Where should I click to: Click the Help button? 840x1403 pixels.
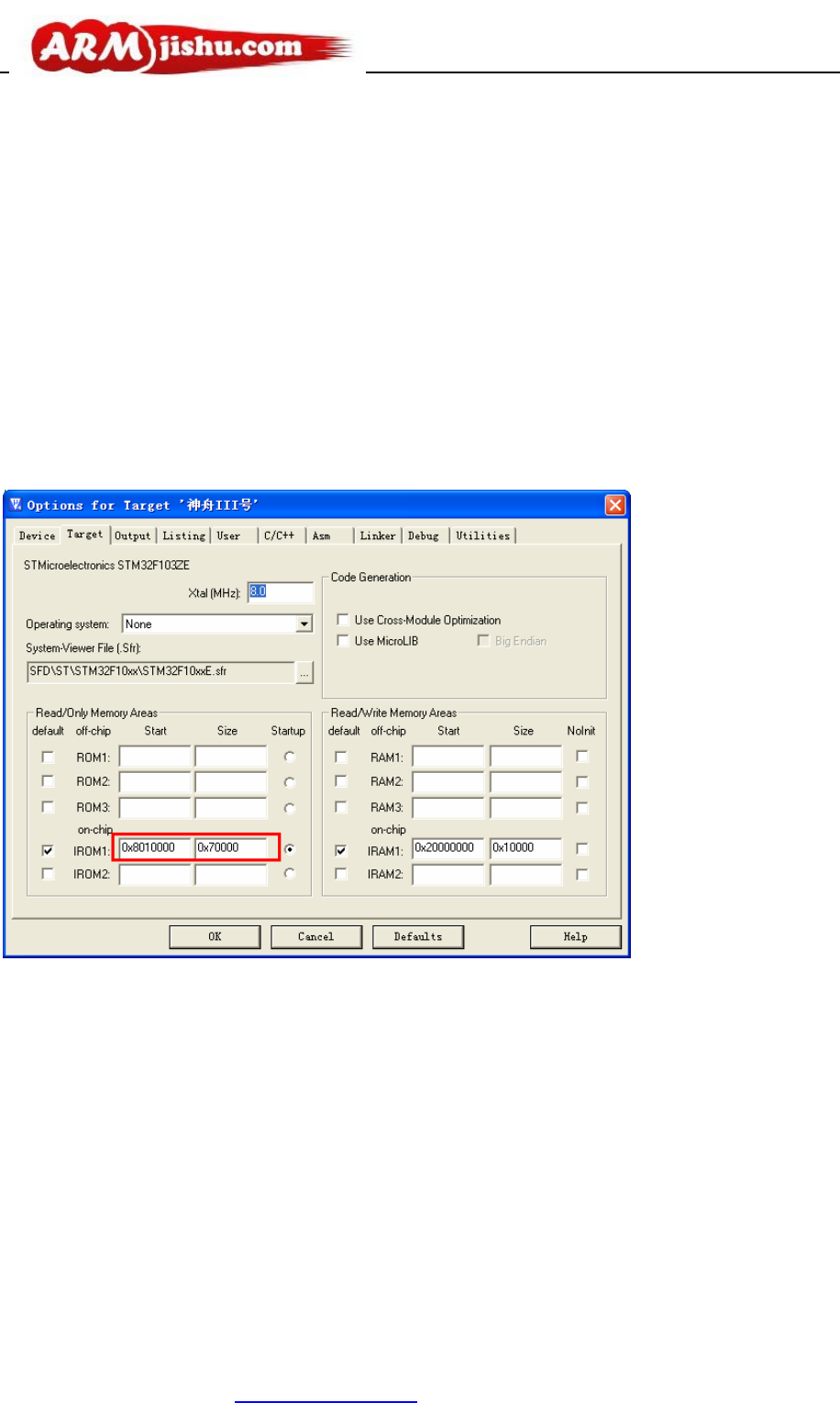(x=576, y=936)
